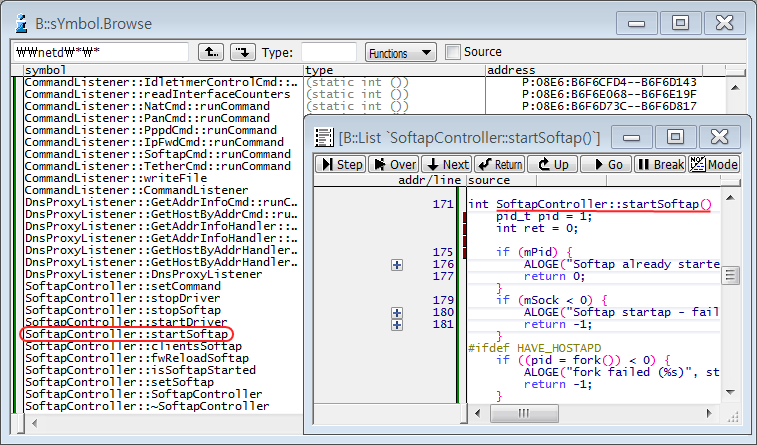Expand the plus box at line 176

[x=397, y=264]
